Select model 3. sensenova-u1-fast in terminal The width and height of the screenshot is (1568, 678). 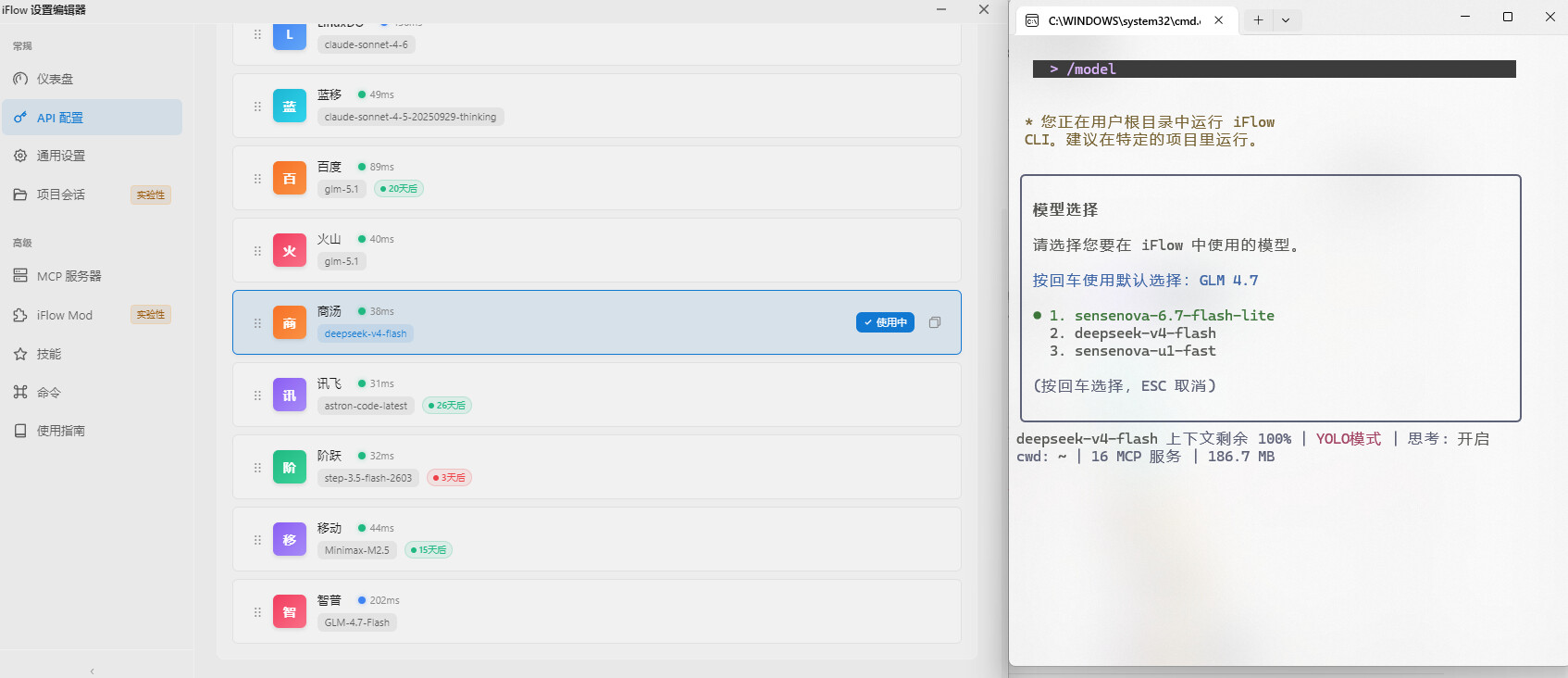[x=1133, y=351]
